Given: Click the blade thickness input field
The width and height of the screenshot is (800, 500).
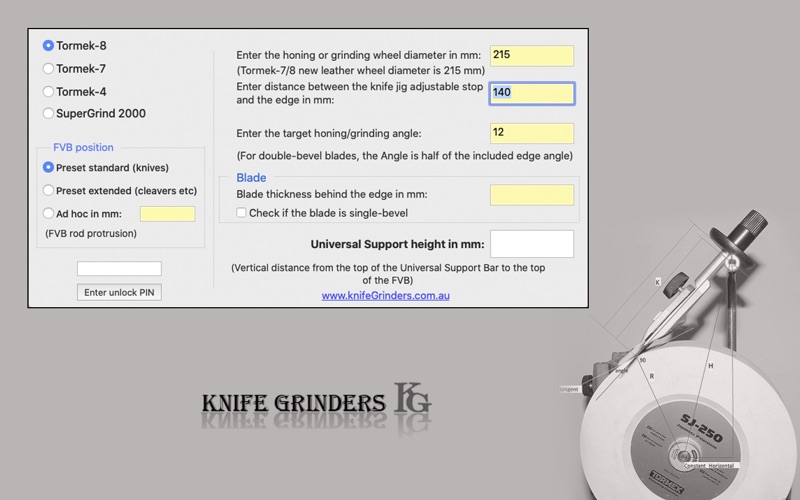Looking at the screenshot, I should (532, 195).
